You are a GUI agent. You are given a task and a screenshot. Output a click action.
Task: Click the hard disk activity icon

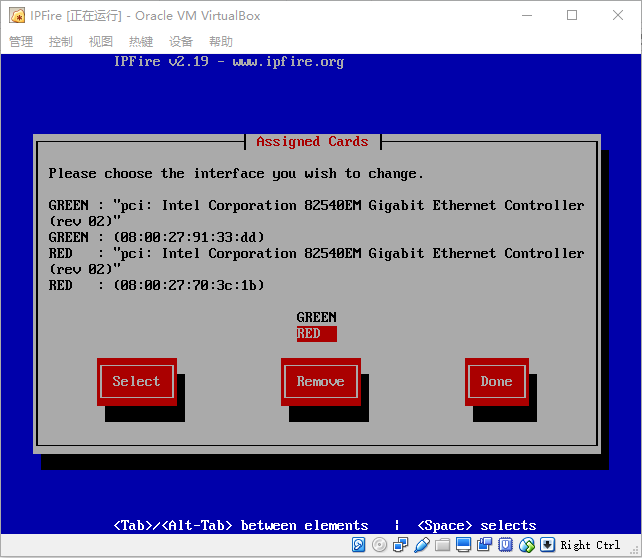[358, 545]
